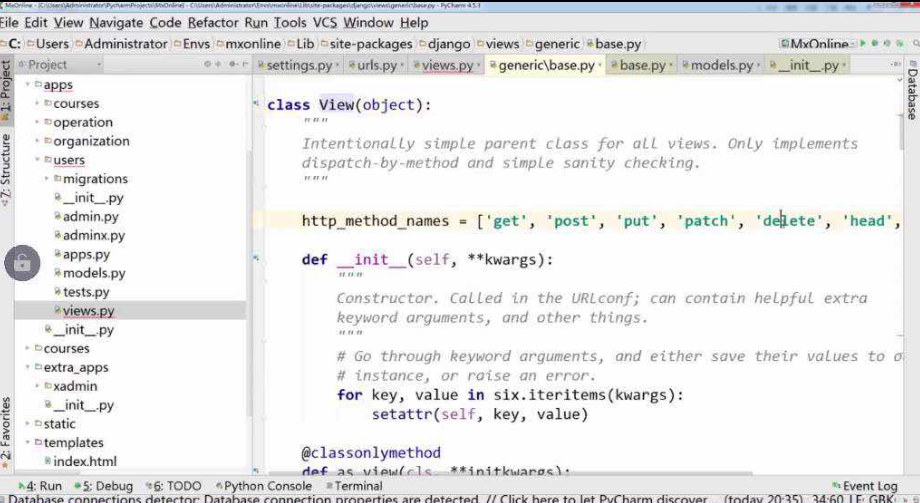Click the GBK file encoding in status bar
The height and width of the screenshot is (503, 920).
pos(881,499)
